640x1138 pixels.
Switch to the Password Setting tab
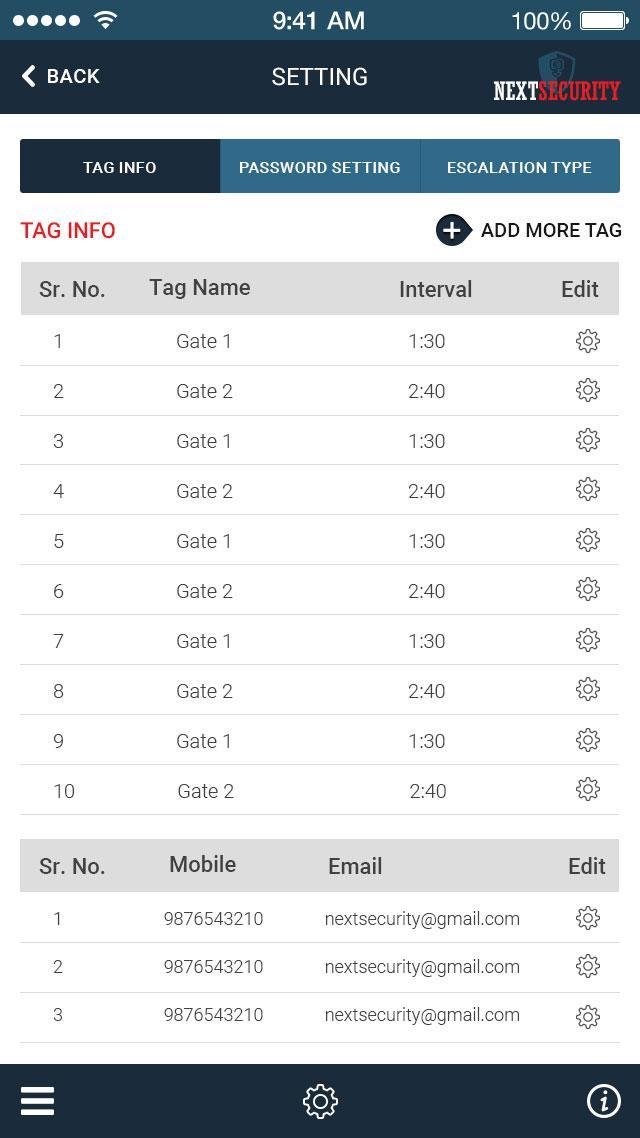(x=320, y=167)
